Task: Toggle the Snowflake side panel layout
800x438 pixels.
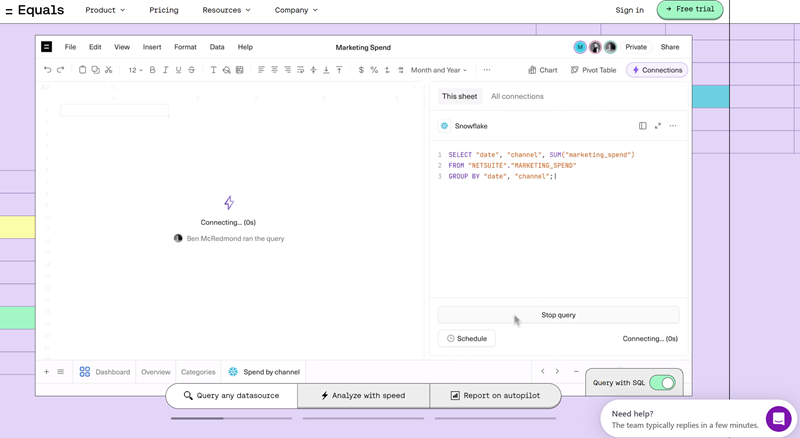Action: 643,126
